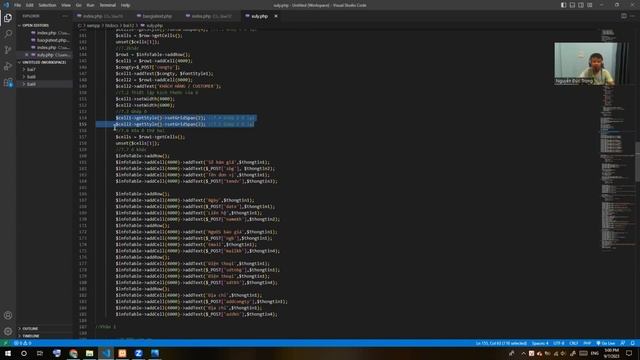
Task: Open the Cortana search circle on the taskbar
Action: click(24, 353)
